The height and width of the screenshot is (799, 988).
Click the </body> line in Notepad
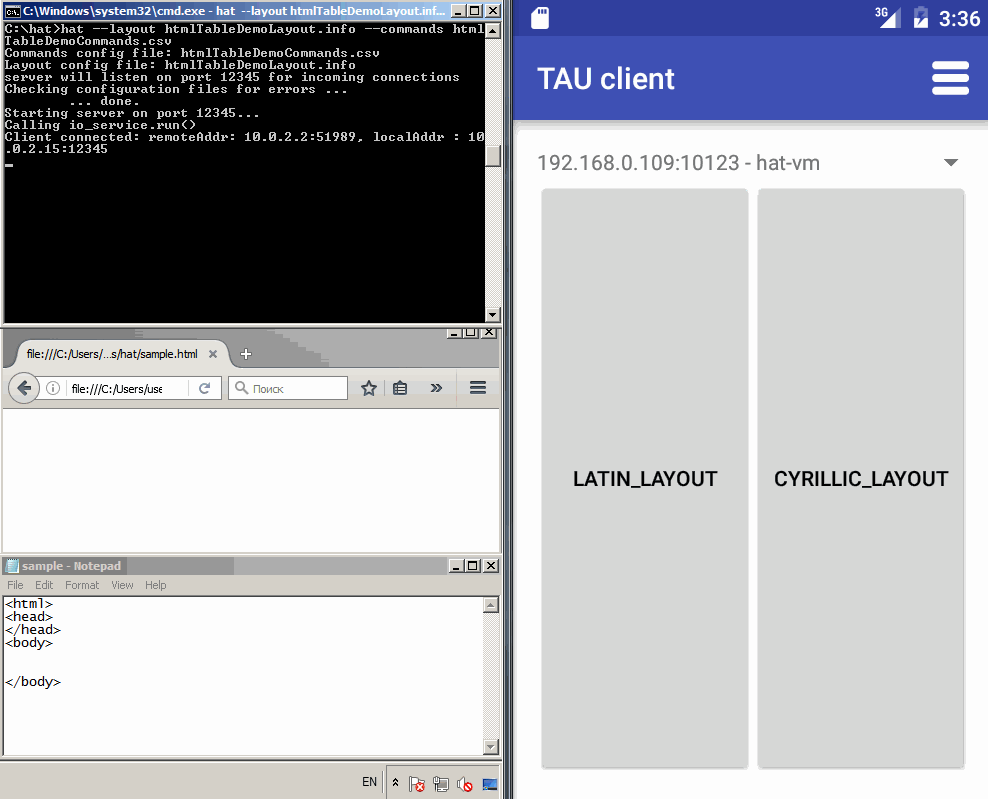coord(33,681)
